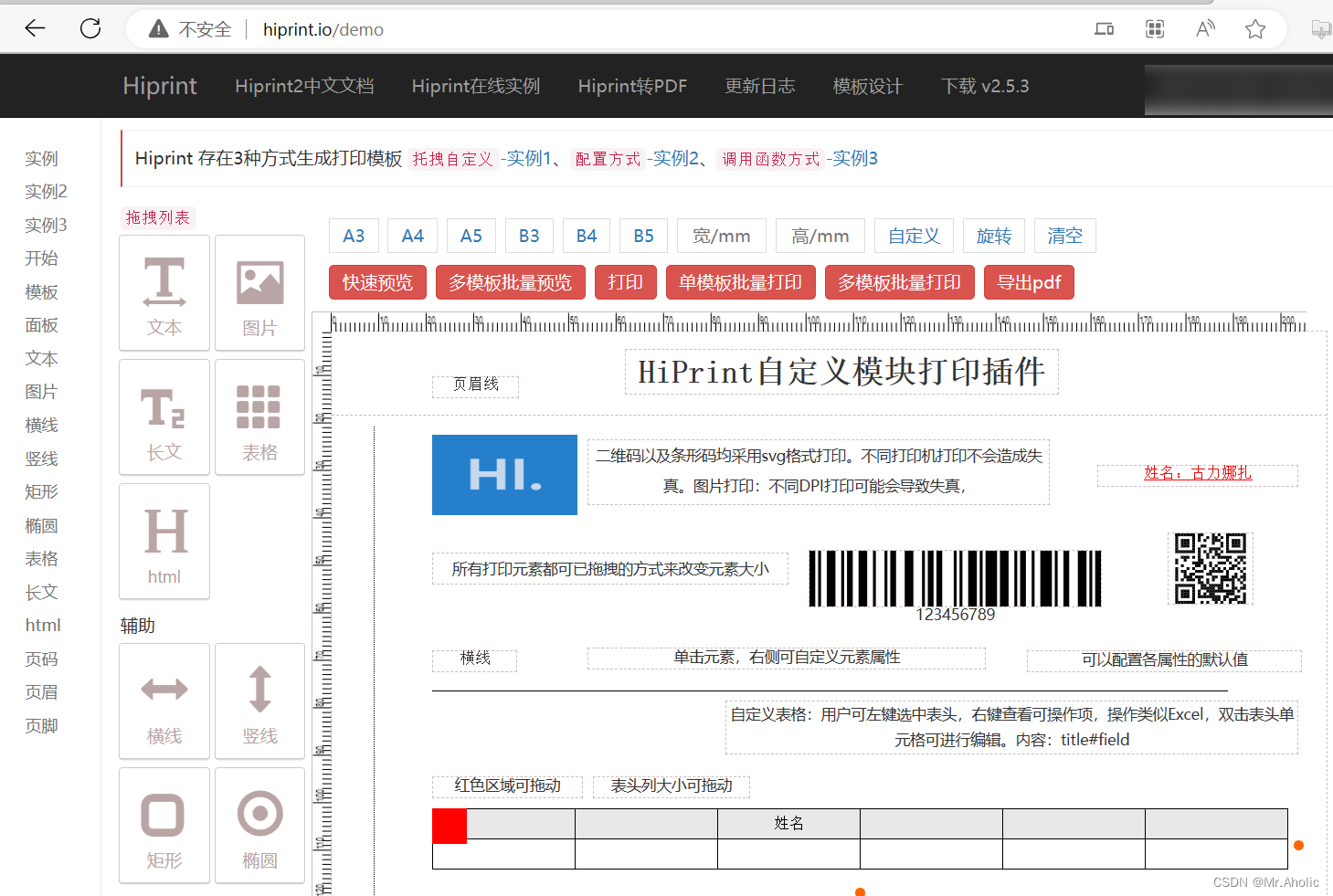Select the 长文 long text drag element

pos(164,417)
